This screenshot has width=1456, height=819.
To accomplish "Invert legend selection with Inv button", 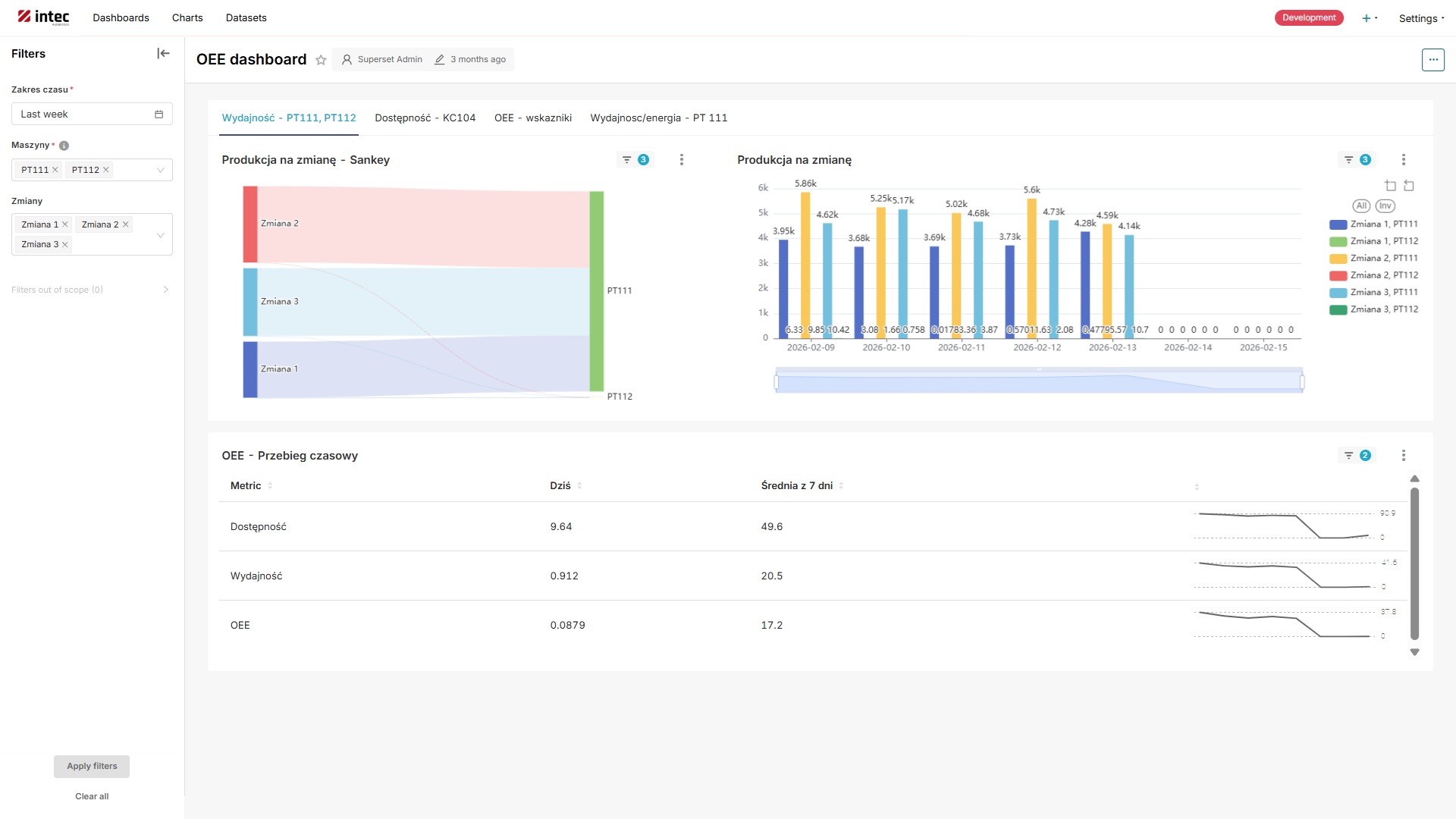I will (1385, 206).
